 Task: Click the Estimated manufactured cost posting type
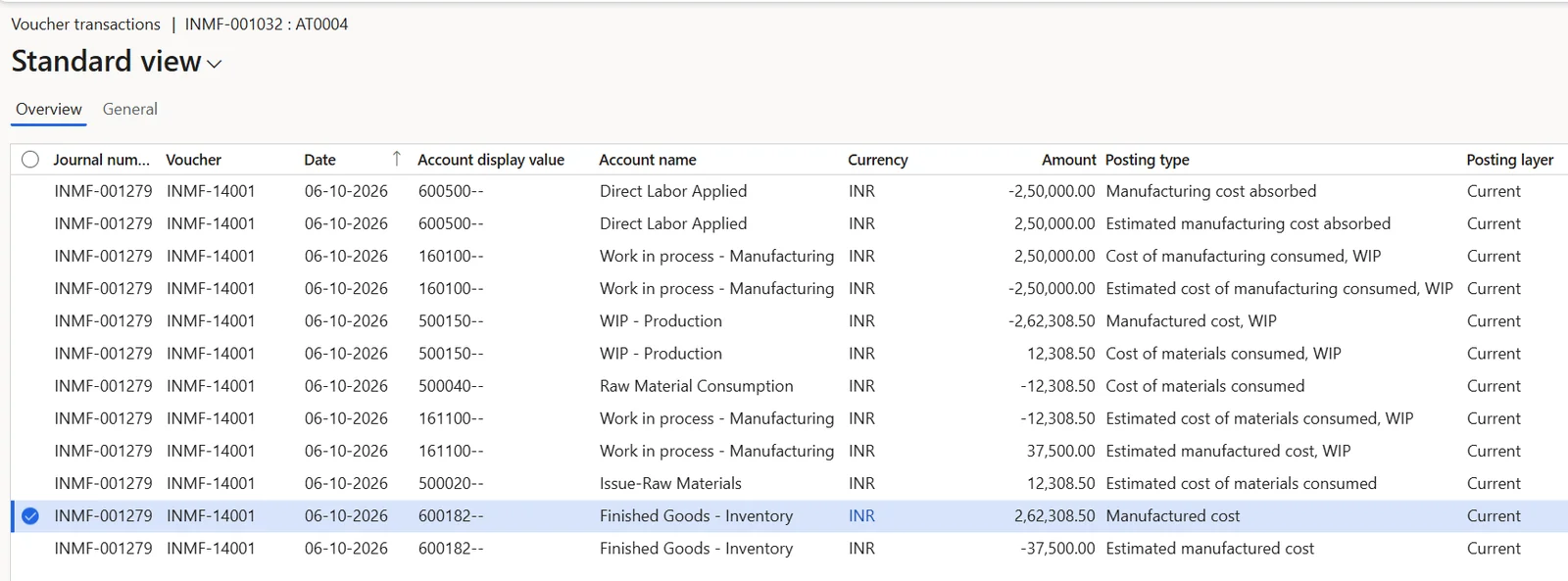pos(1210,549)
